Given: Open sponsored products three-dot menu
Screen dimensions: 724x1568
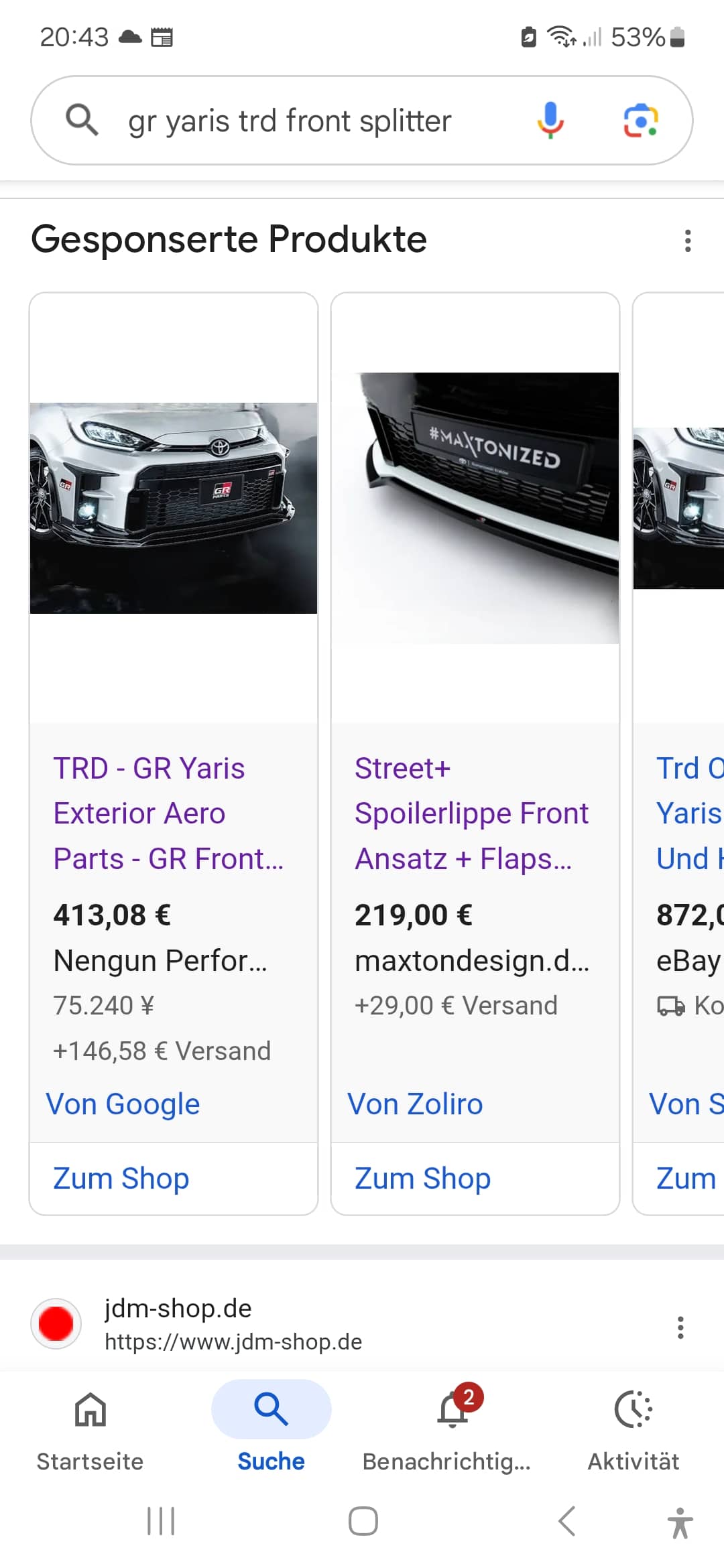Looking at the screenshot, I should pyautogui.click(x=687, y=241).
